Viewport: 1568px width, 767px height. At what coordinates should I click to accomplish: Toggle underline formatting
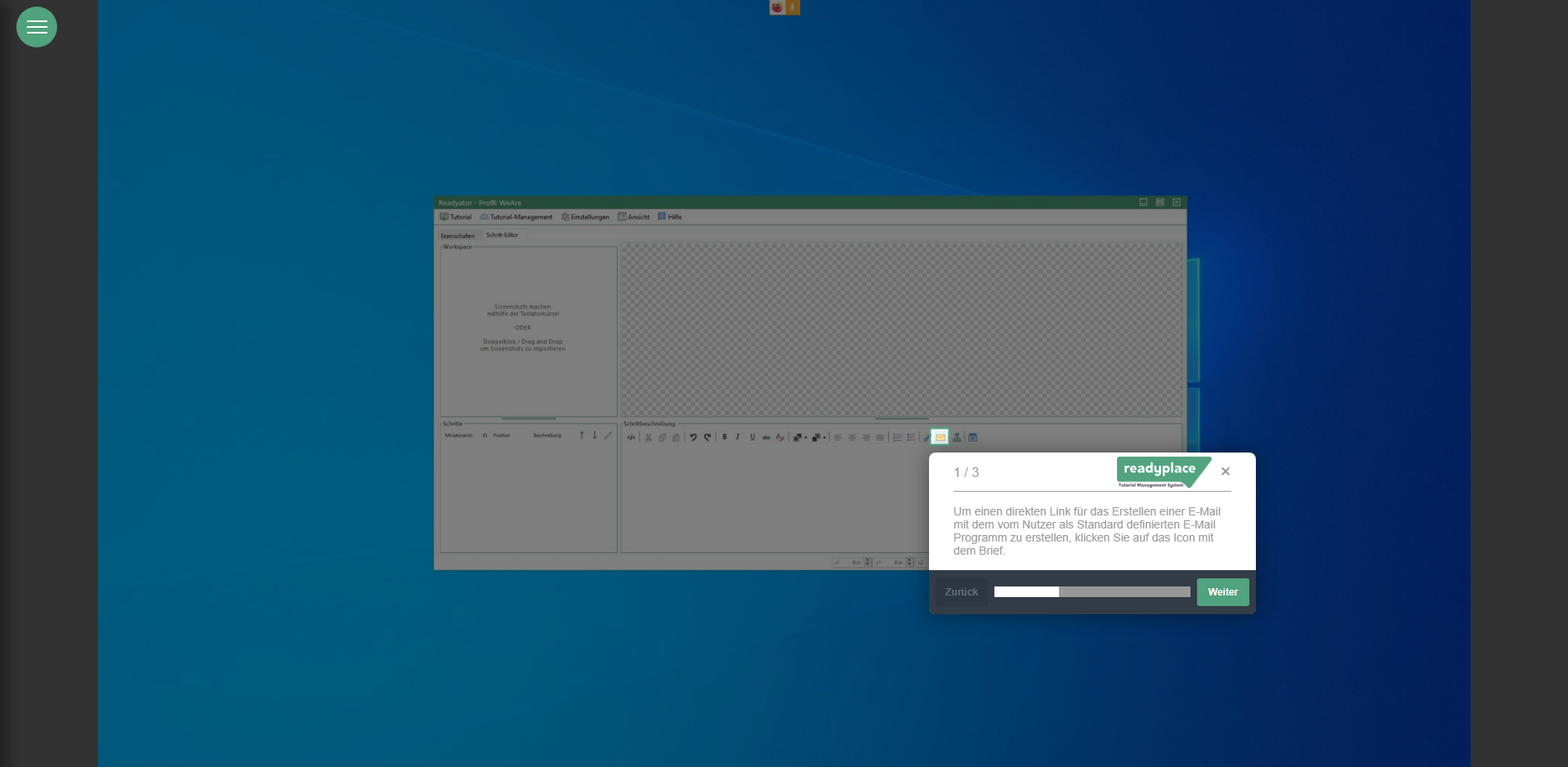pyautogui.click(x=753, y=437)
